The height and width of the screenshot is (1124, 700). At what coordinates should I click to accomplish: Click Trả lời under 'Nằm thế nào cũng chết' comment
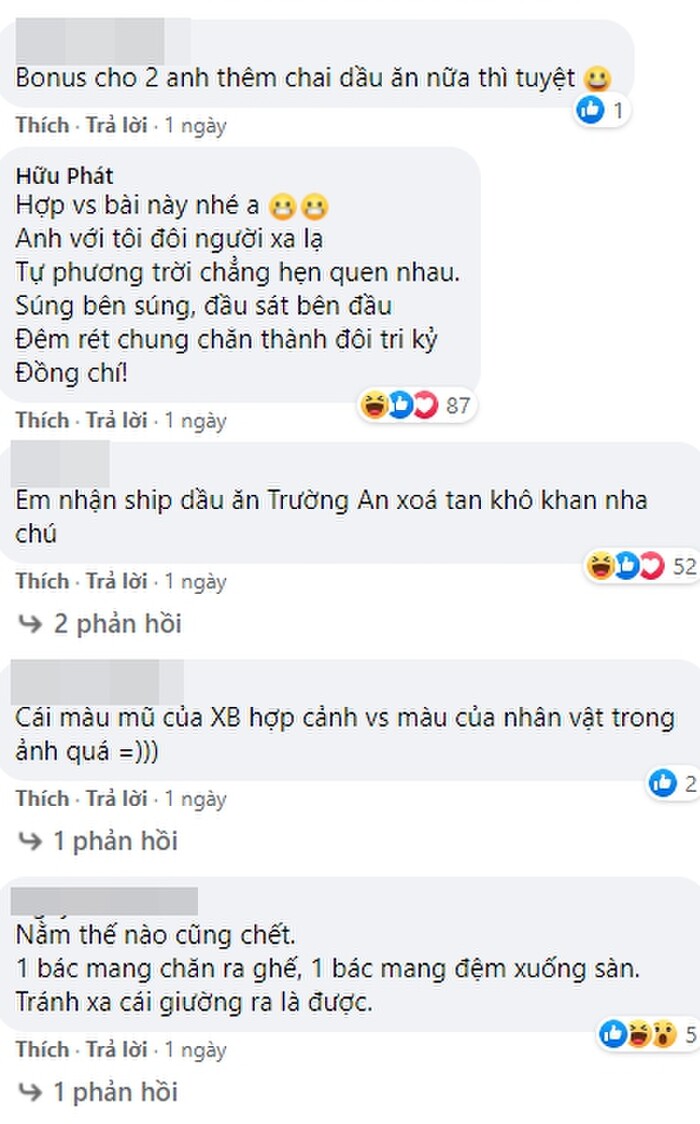(116, 1050)
